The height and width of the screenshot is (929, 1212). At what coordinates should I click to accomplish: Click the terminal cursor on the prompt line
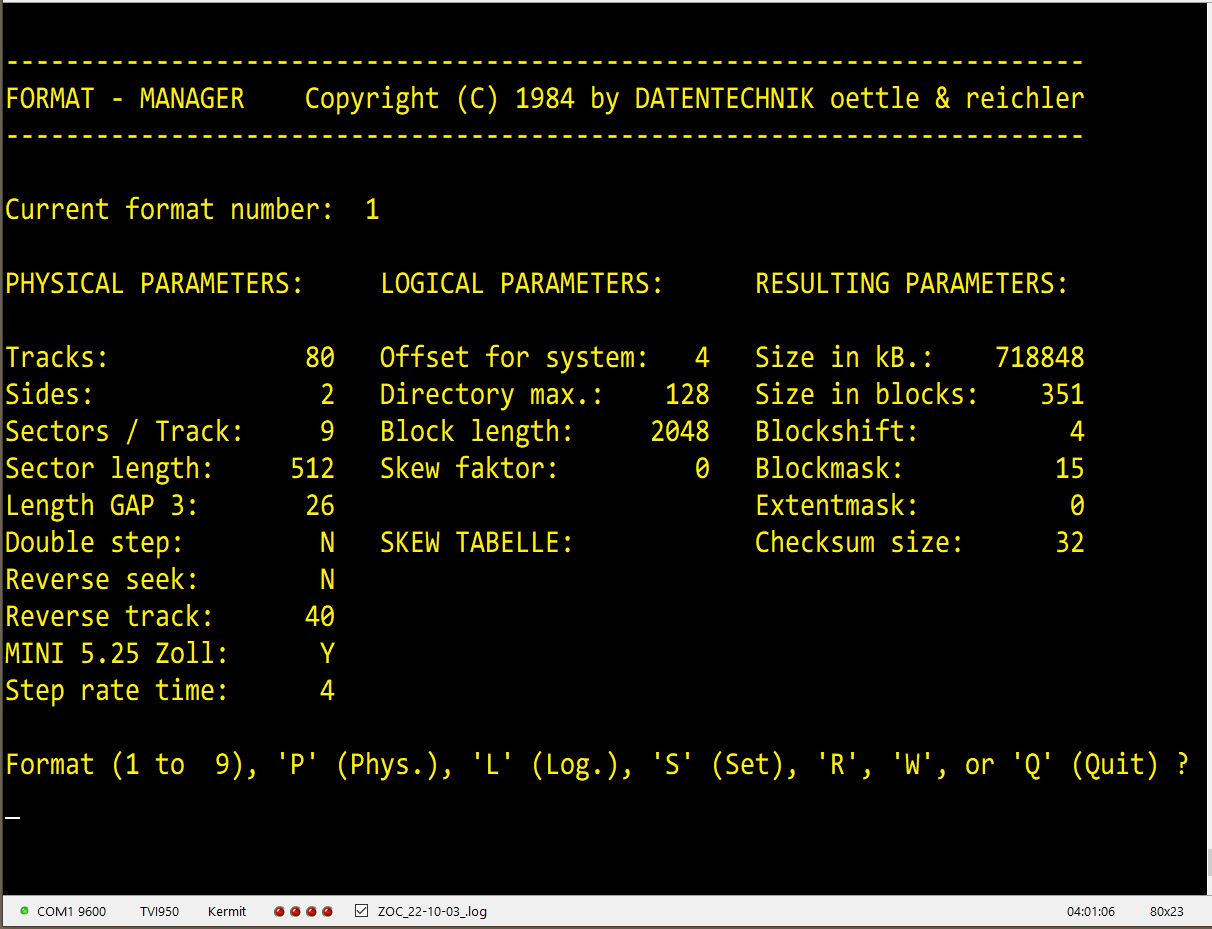click(x=13, y=816)
